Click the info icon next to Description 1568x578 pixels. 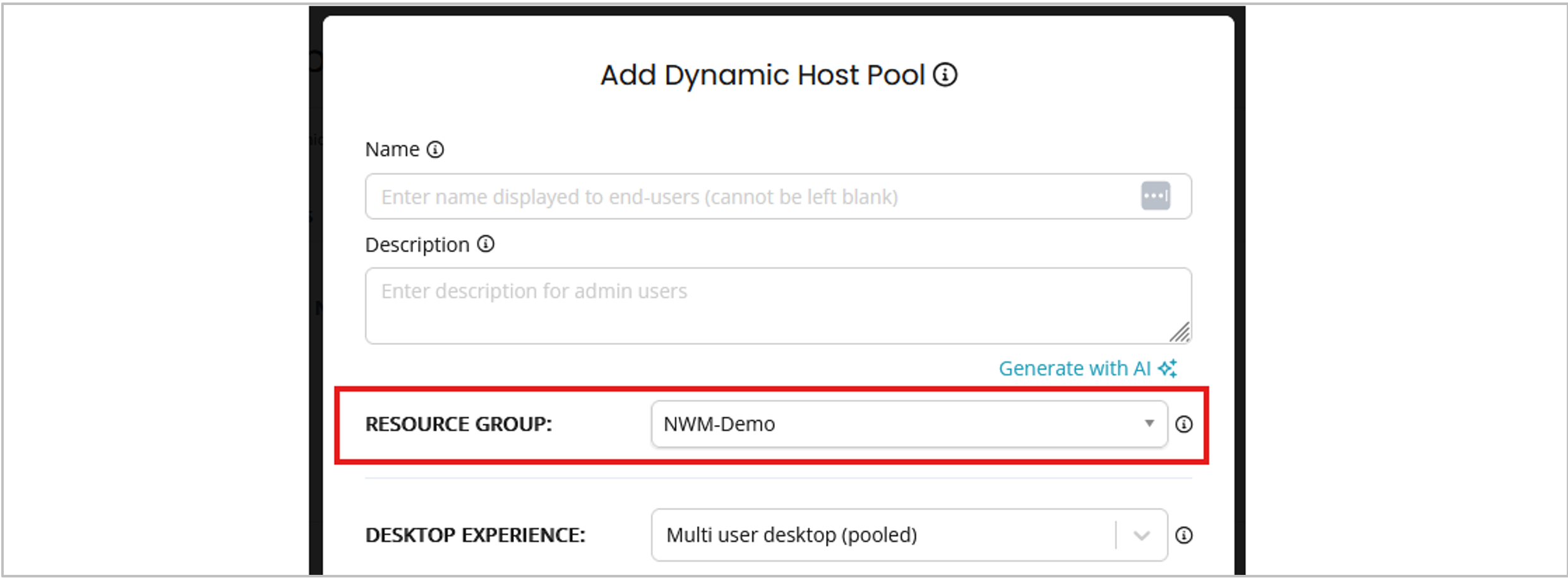pyautogui.click(x=486, y=244)
